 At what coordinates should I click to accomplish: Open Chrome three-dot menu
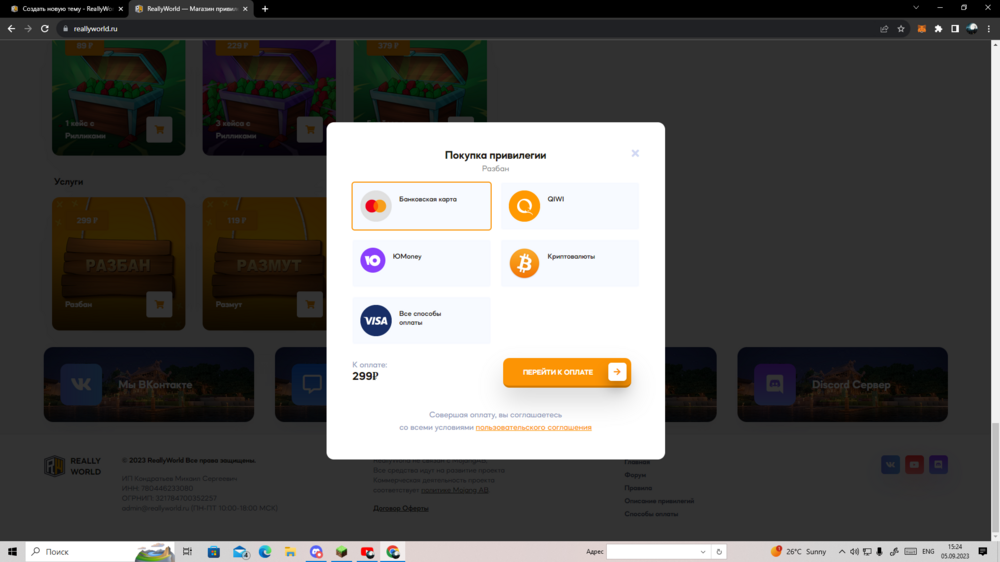989,29
